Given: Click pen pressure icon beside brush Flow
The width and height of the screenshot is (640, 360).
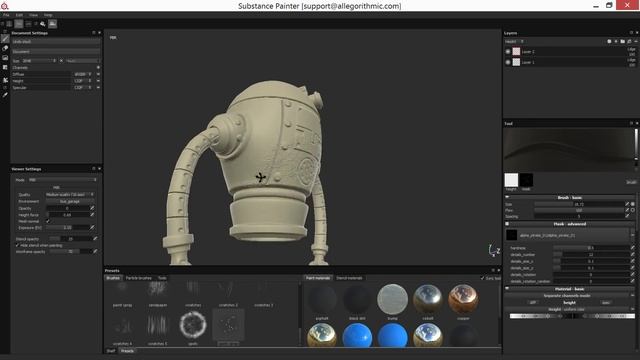Looking at the screenshot, I should click(627, 210).
